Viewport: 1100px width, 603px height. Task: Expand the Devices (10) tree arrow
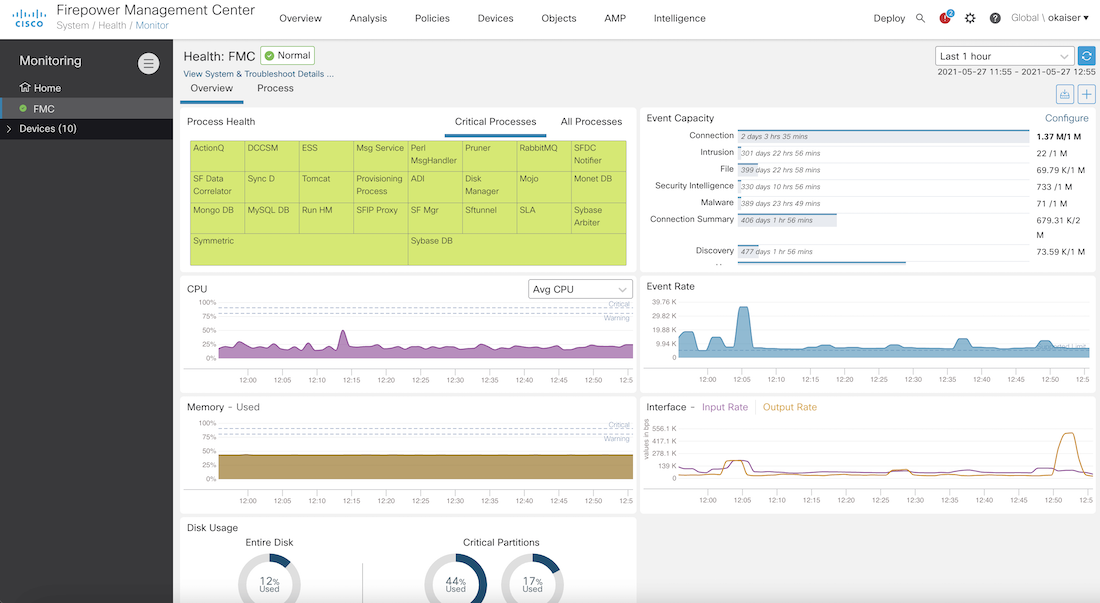8,129
